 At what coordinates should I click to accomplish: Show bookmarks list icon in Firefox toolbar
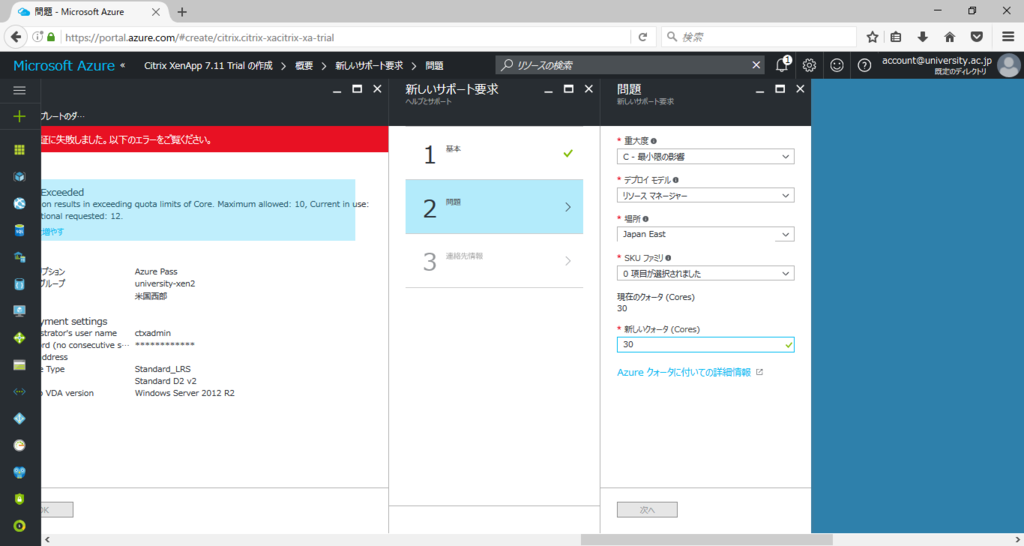point(896,37)
